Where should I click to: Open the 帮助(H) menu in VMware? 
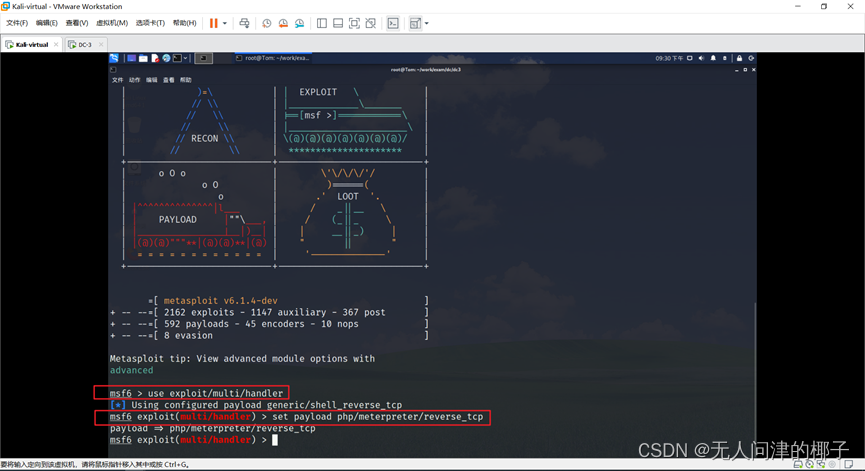(184, 23)
